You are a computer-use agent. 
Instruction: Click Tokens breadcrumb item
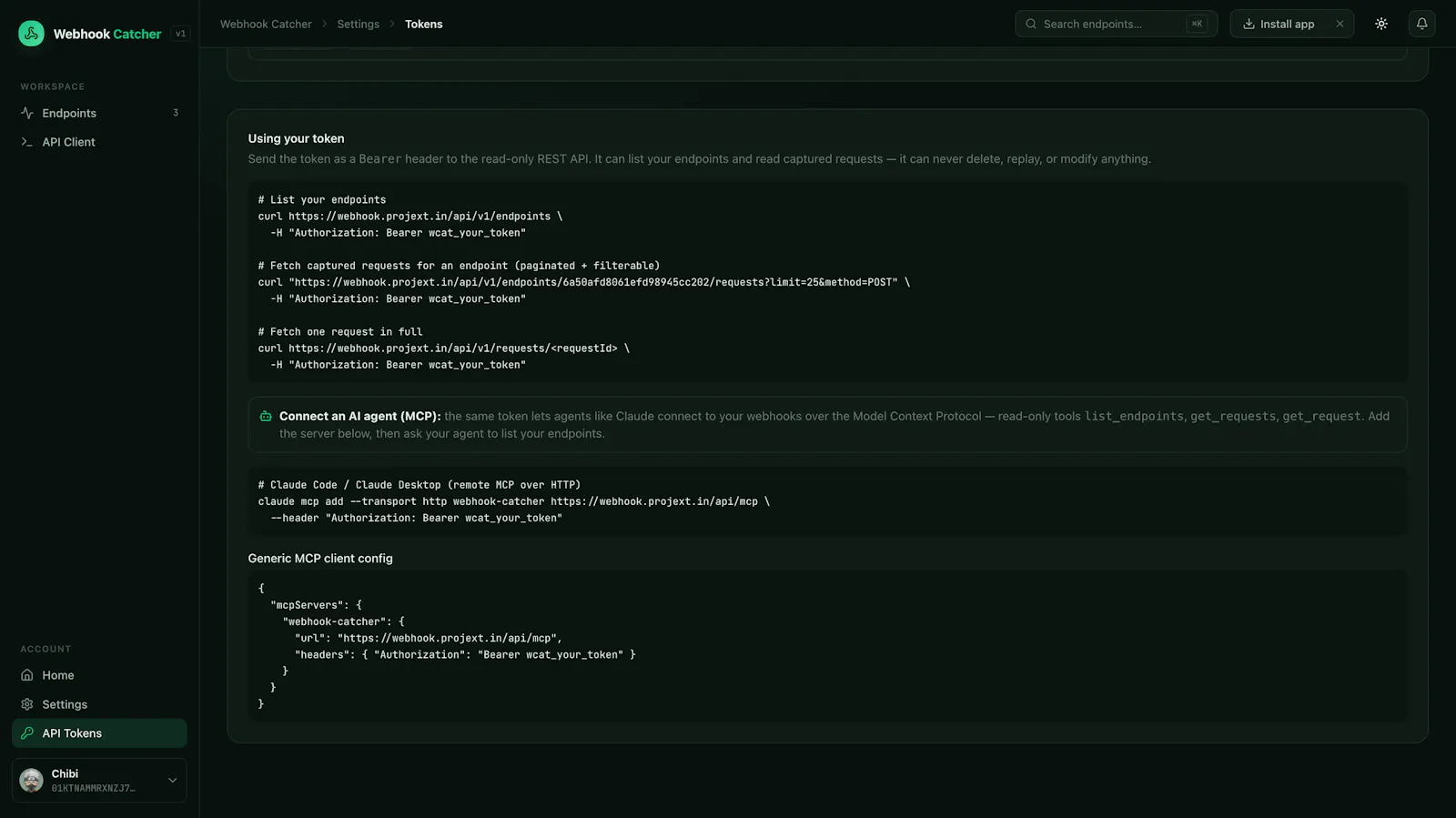pos(424,25)
